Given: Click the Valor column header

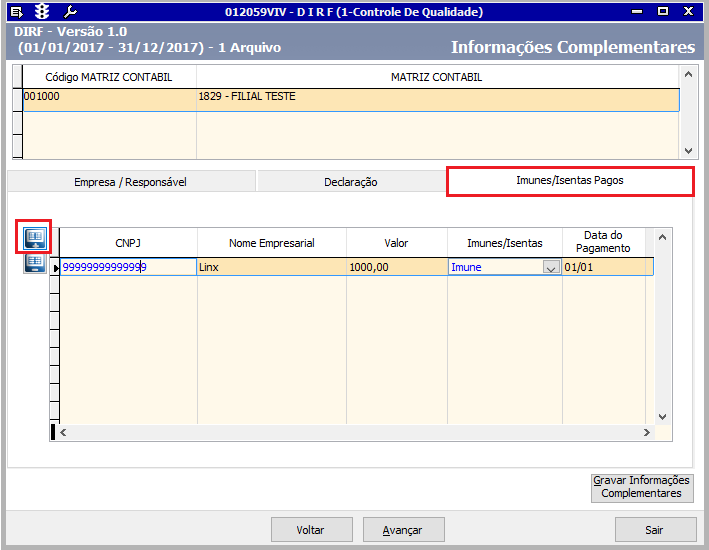Looking at the screenshot, I should 397,243.
